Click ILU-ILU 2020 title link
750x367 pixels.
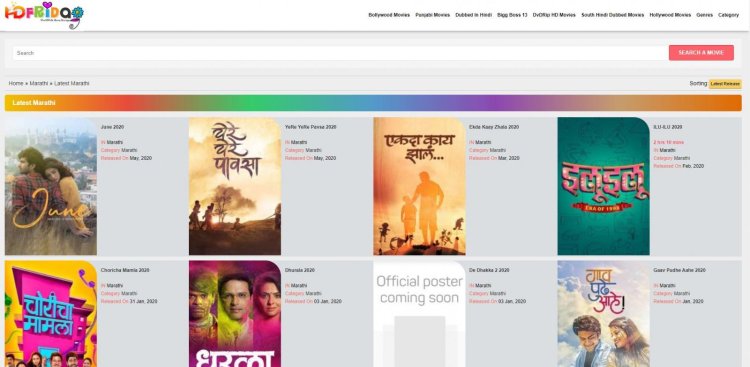668,127
